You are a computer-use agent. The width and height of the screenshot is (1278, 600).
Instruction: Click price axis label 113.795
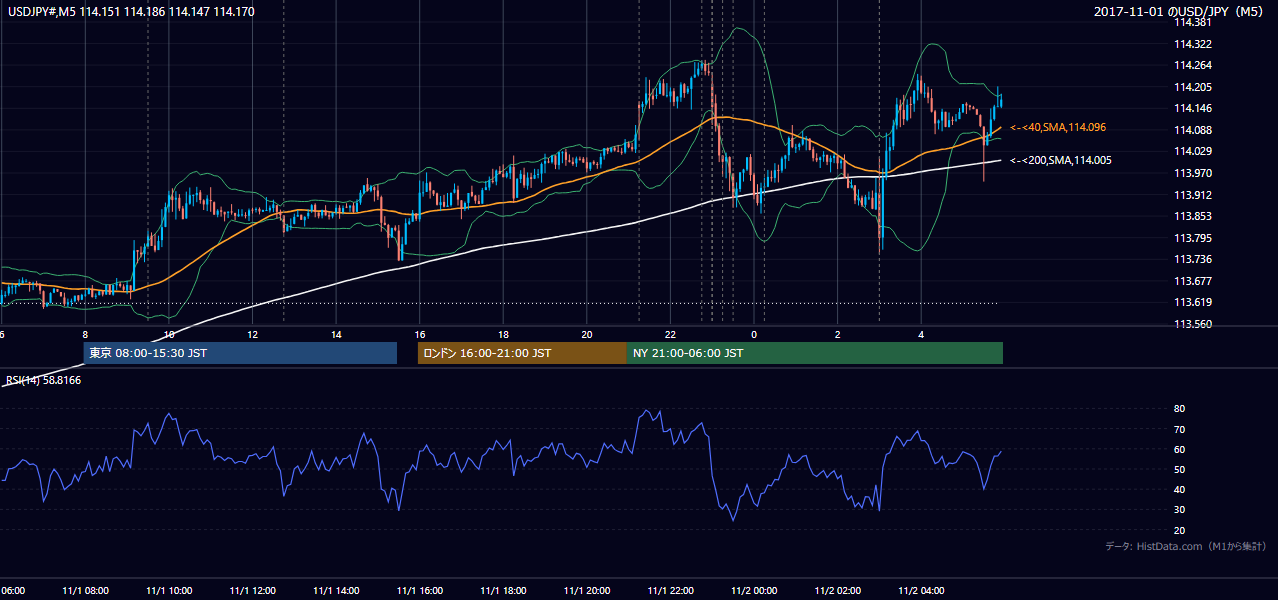(x=1192, y=238)
